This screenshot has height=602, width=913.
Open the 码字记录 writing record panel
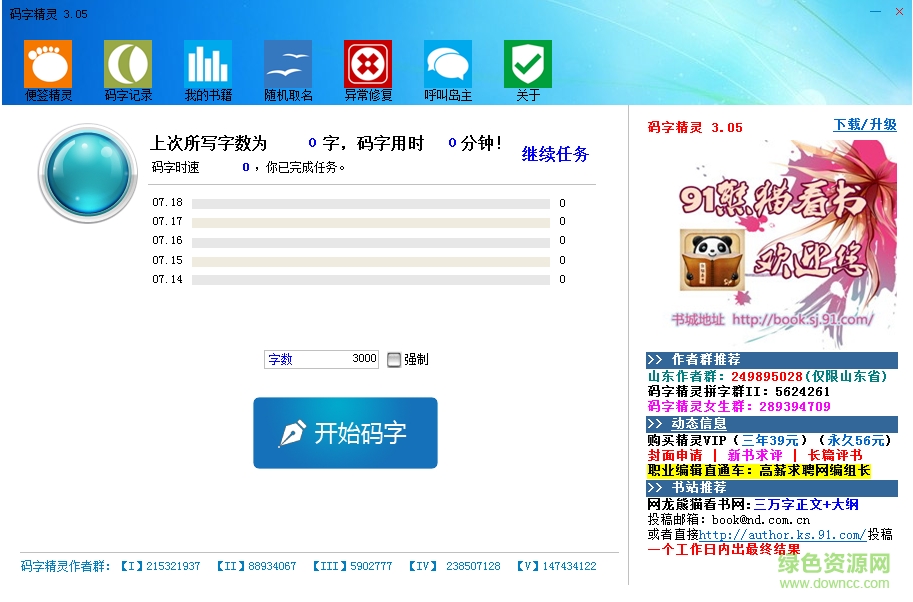[x=127, y=70]
